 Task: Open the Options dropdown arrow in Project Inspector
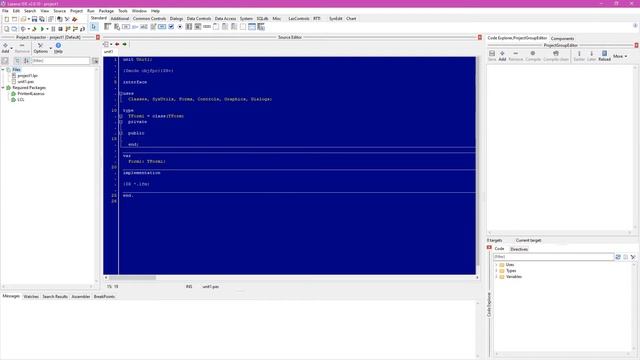click(51, 48)
